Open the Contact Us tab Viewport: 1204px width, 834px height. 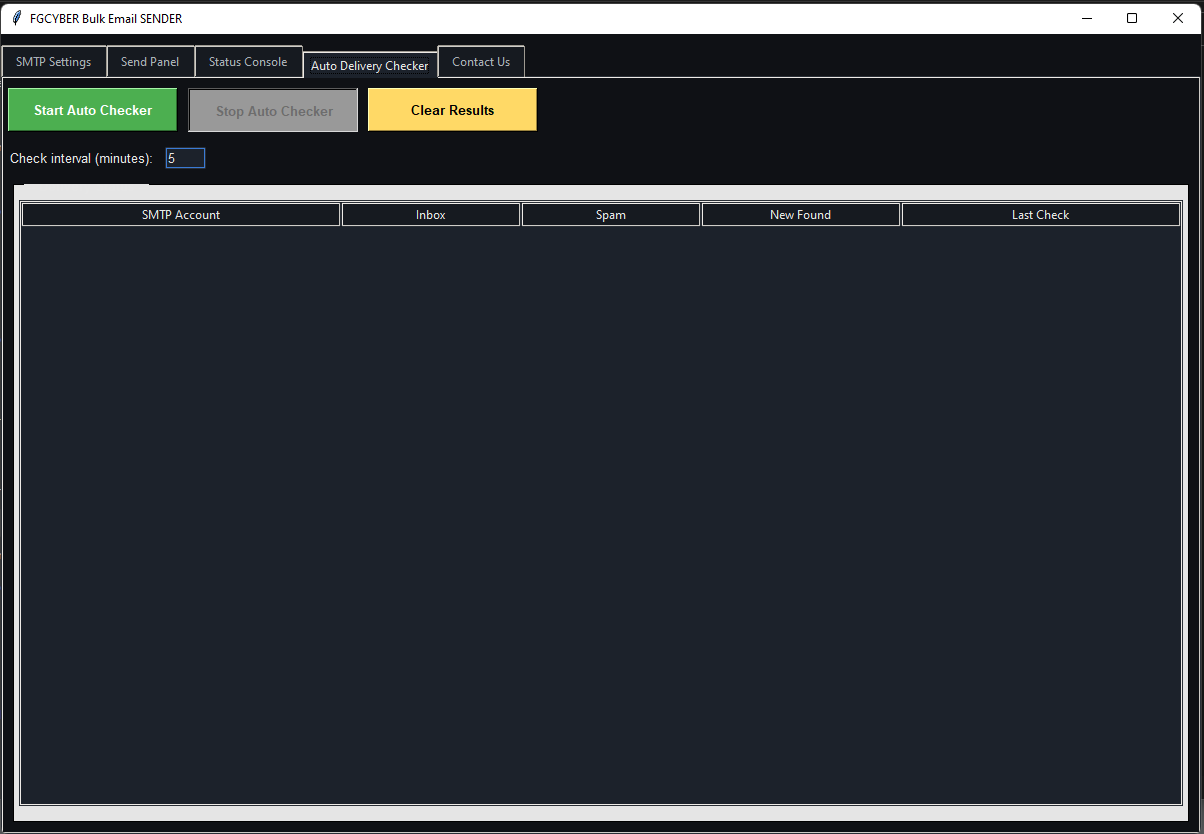(481, 62)
